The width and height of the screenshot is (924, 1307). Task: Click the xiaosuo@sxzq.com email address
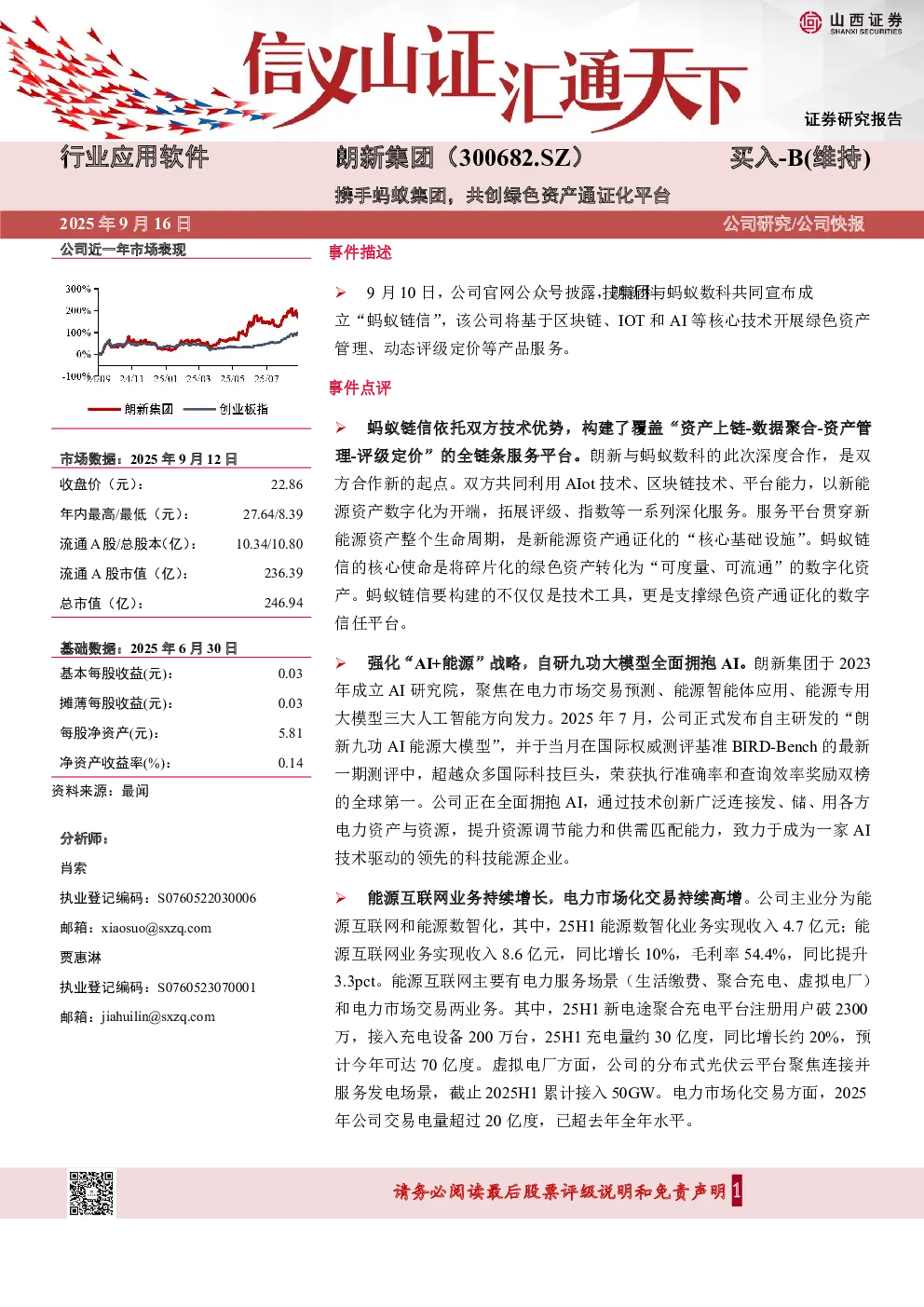tap(156, 928)
